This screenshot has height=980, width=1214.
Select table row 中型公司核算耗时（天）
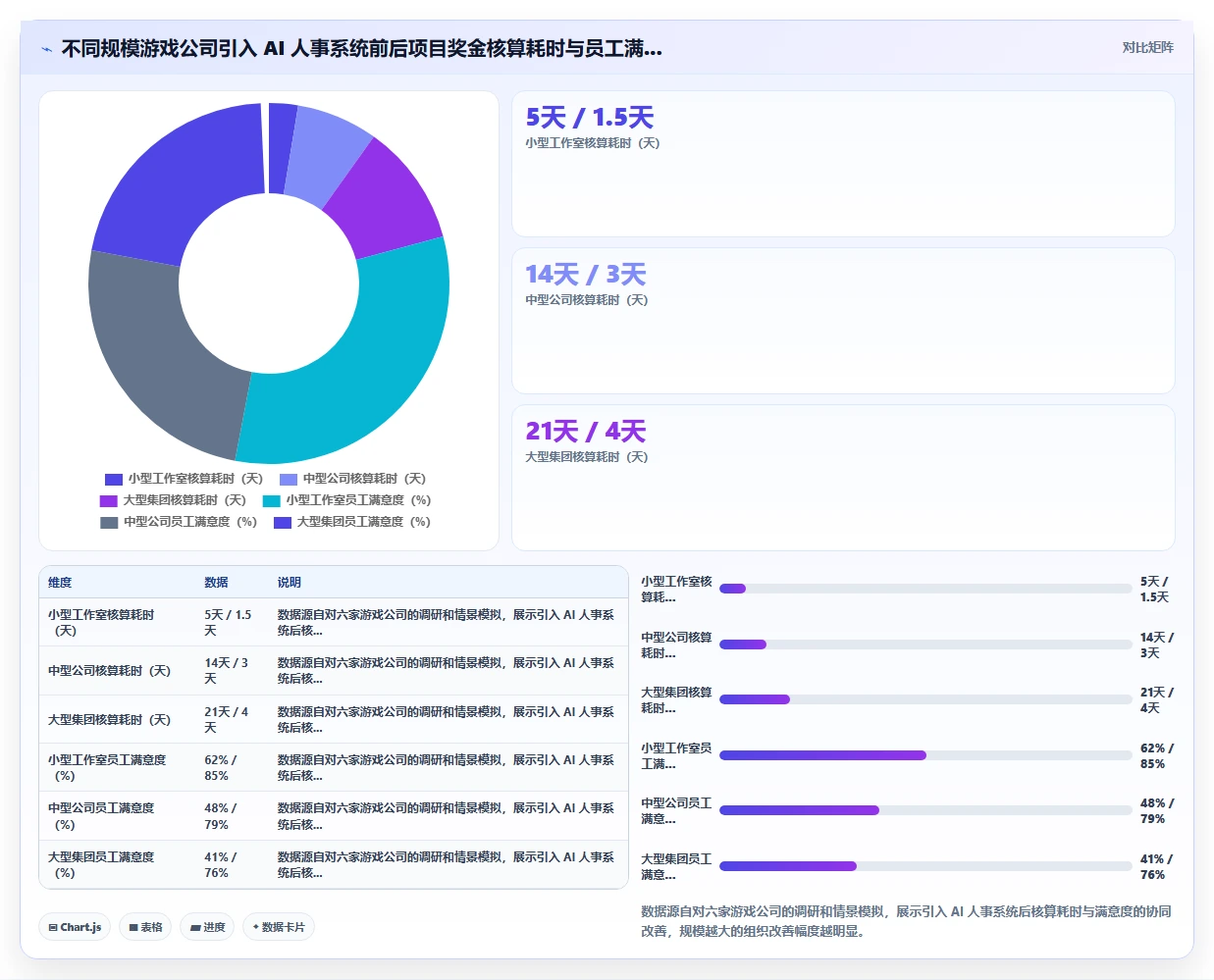[334, 671]
